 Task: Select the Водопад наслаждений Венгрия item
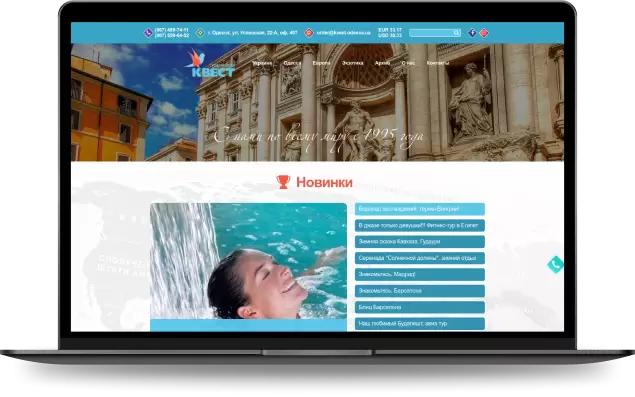[420, 209]
